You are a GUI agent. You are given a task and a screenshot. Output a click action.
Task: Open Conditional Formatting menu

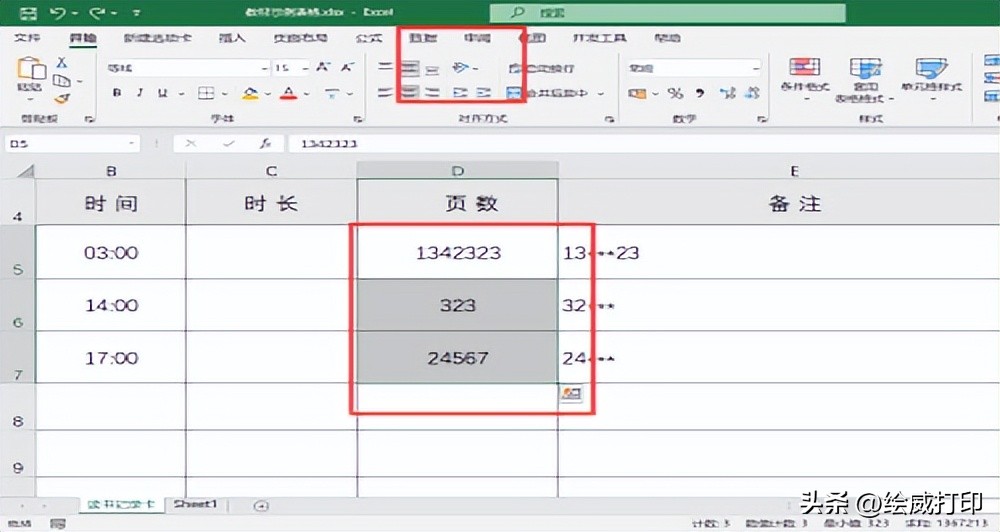pyautogui.click(x=805, y=78)
